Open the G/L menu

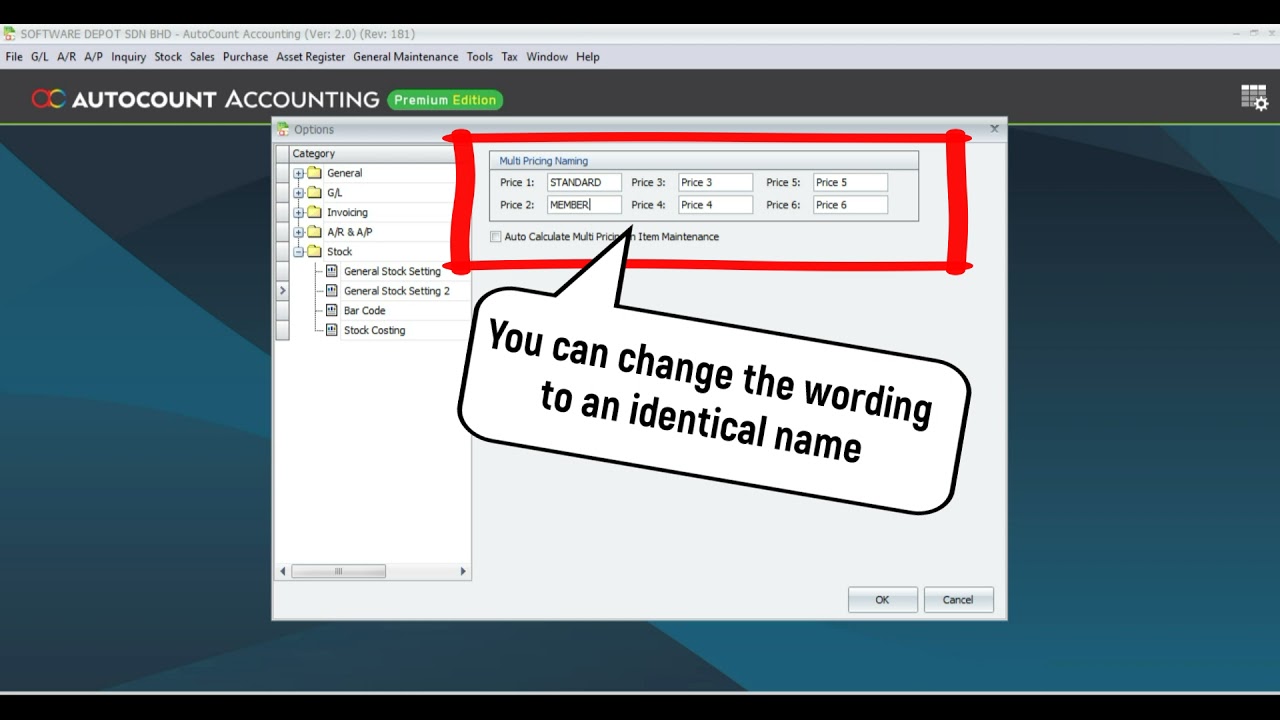(40, 57)
